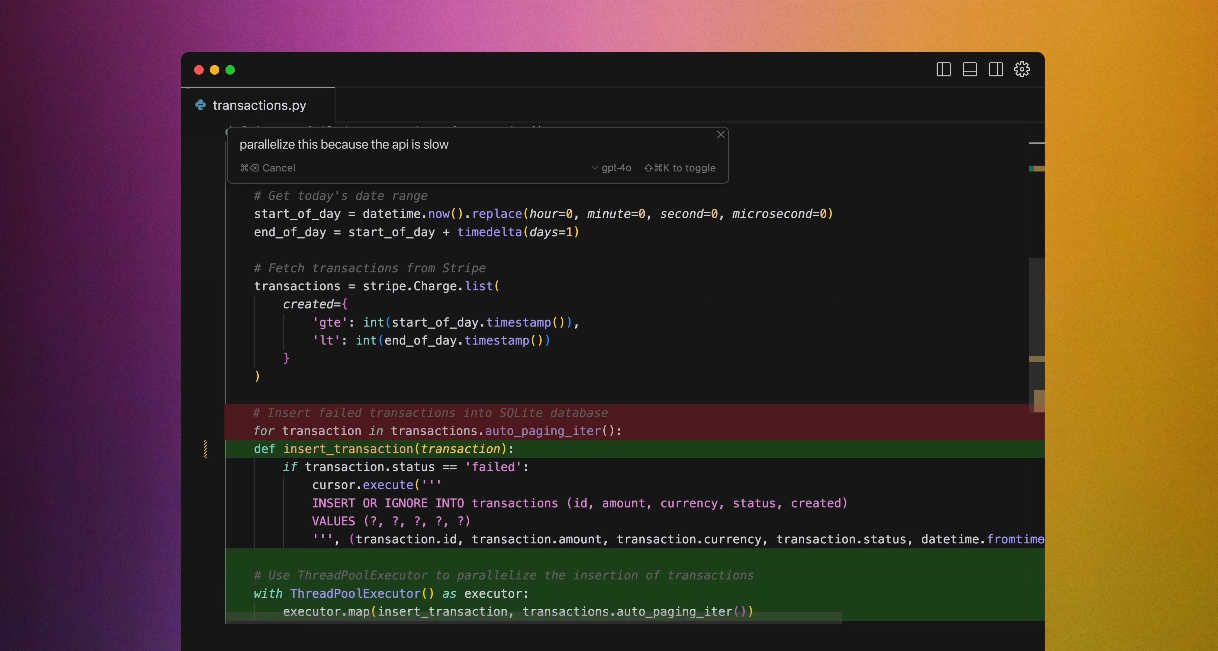Click the 'executor.map(insert_transaction' line
The image size is (1218, 651).
(x=518, y=611)
